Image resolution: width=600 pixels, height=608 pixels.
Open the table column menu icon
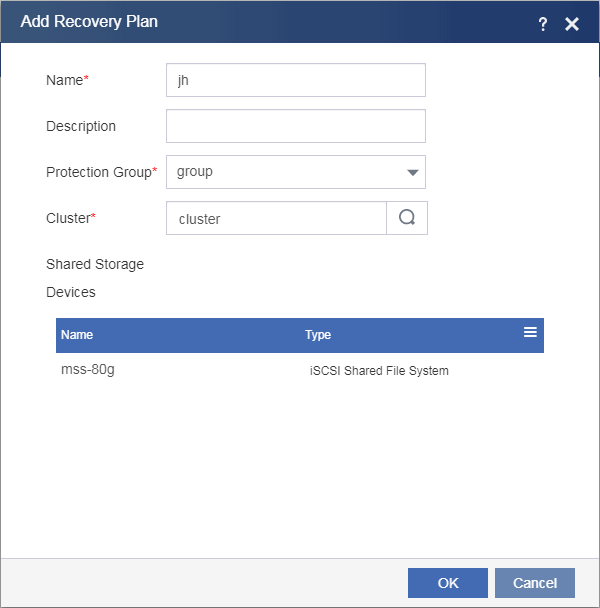[x=530, y=332]
